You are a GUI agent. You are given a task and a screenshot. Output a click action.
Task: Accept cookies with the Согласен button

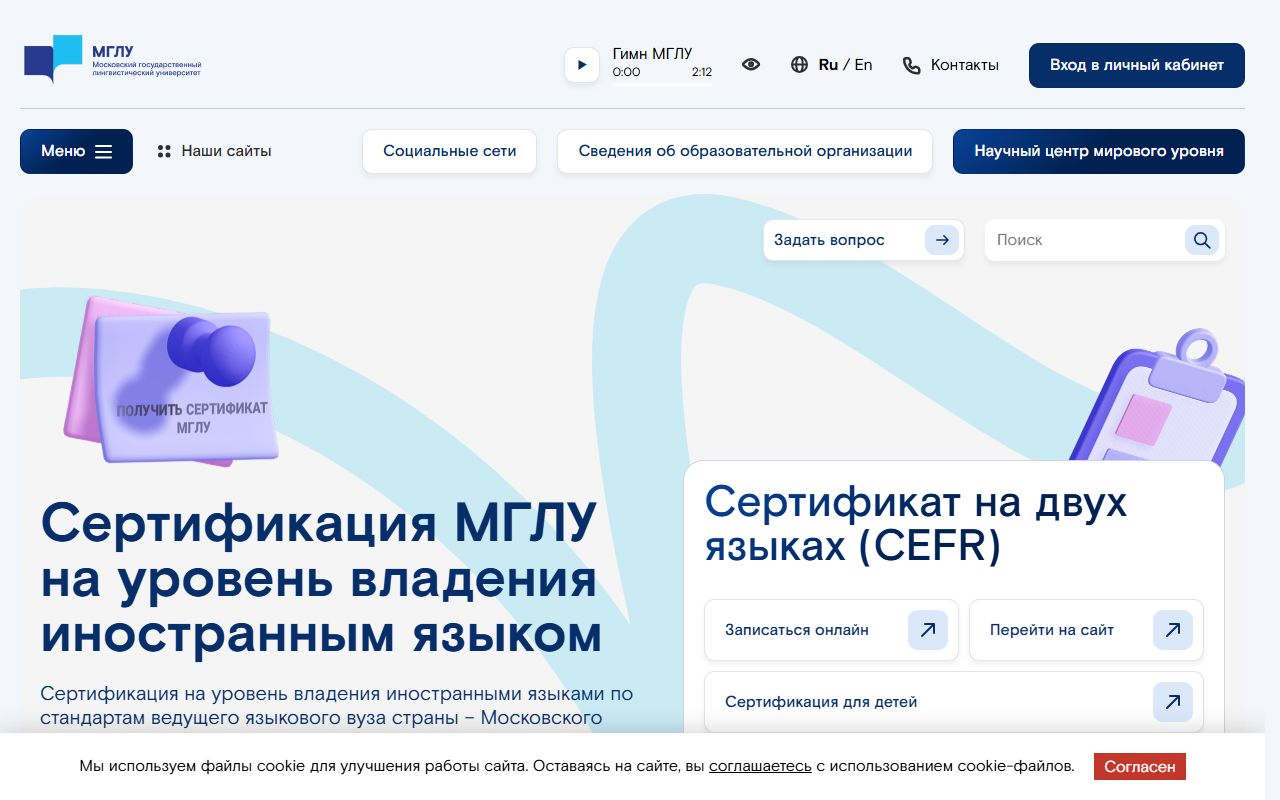click(1140, 767)
